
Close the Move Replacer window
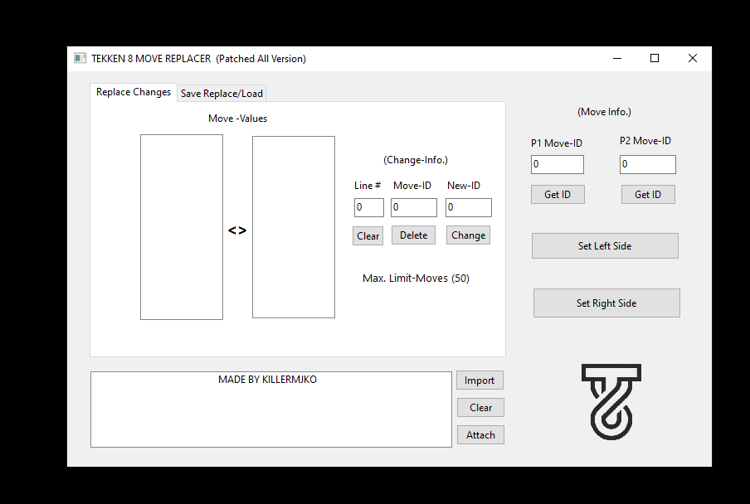pyautogui.click(x=692, y=58)
